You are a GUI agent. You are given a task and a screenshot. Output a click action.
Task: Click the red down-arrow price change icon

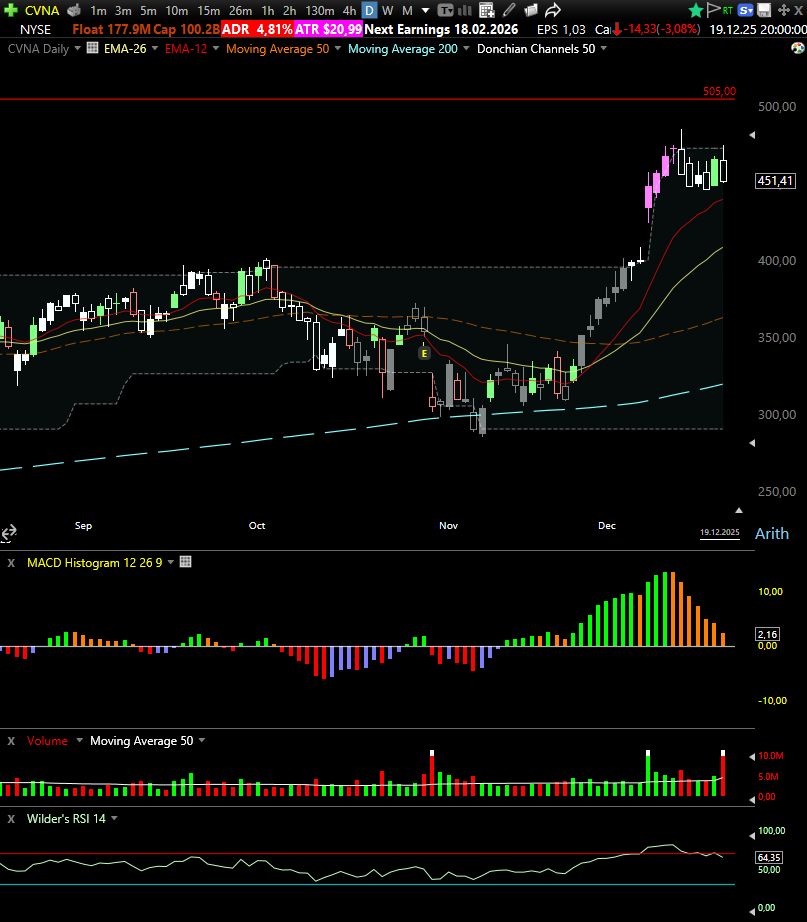616,29
